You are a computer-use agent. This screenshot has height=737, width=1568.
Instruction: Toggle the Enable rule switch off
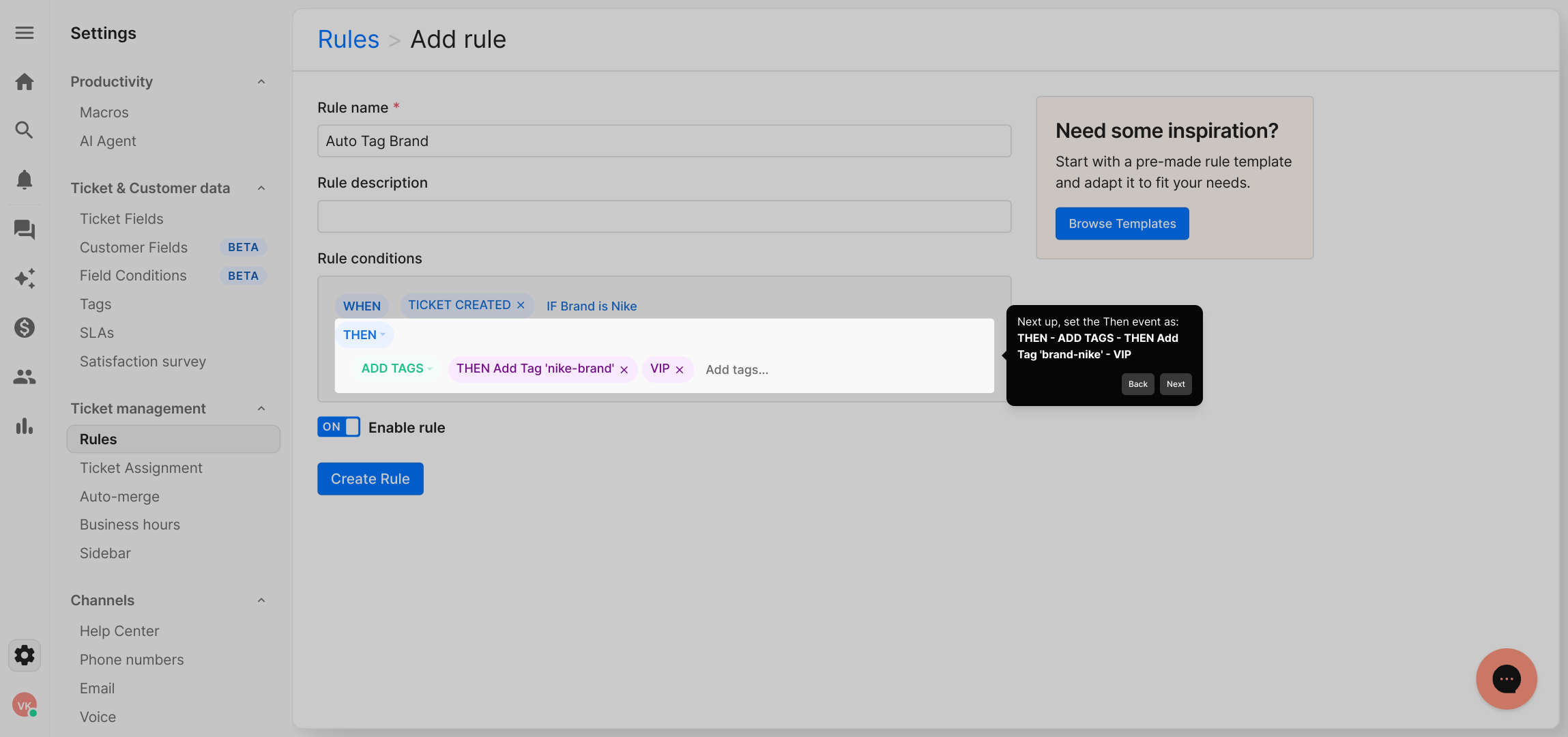click(338, 427)
